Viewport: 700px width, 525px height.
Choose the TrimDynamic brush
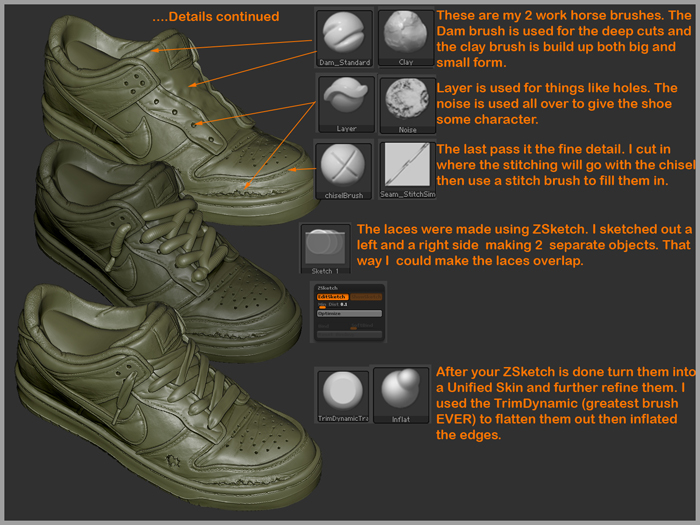coord(343,396)
